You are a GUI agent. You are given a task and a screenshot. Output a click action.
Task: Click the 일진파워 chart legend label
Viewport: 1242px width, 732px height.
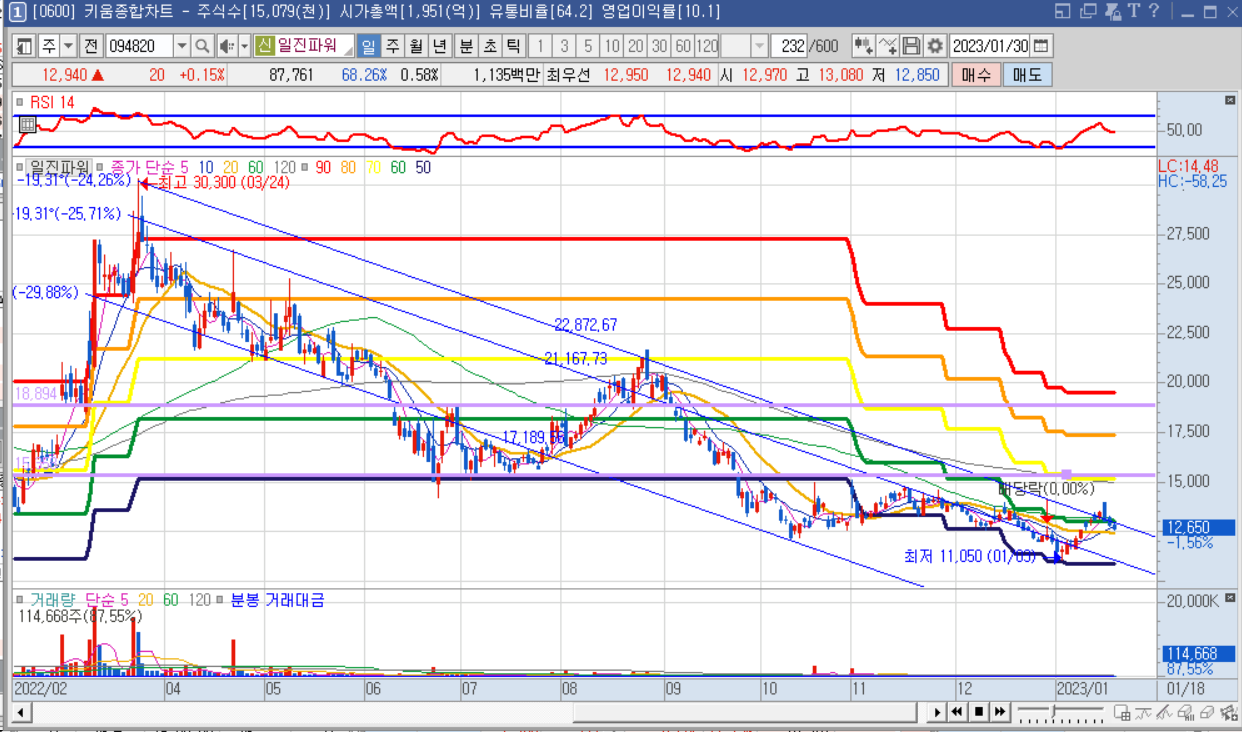(x=60, y=167)
